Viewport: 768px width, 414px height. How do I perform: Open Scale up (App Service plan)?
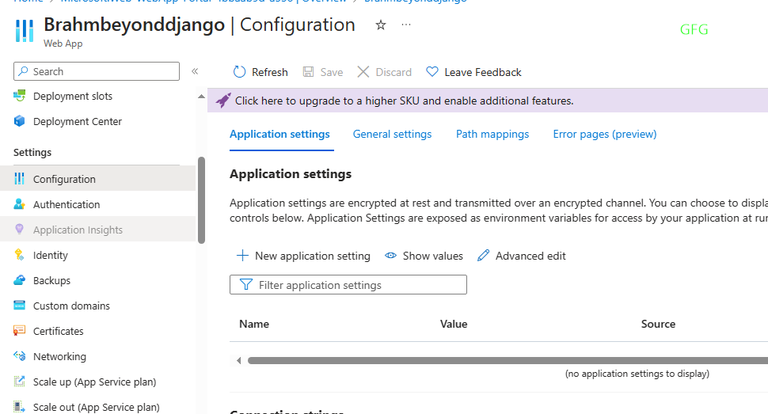tap(95, 382)
